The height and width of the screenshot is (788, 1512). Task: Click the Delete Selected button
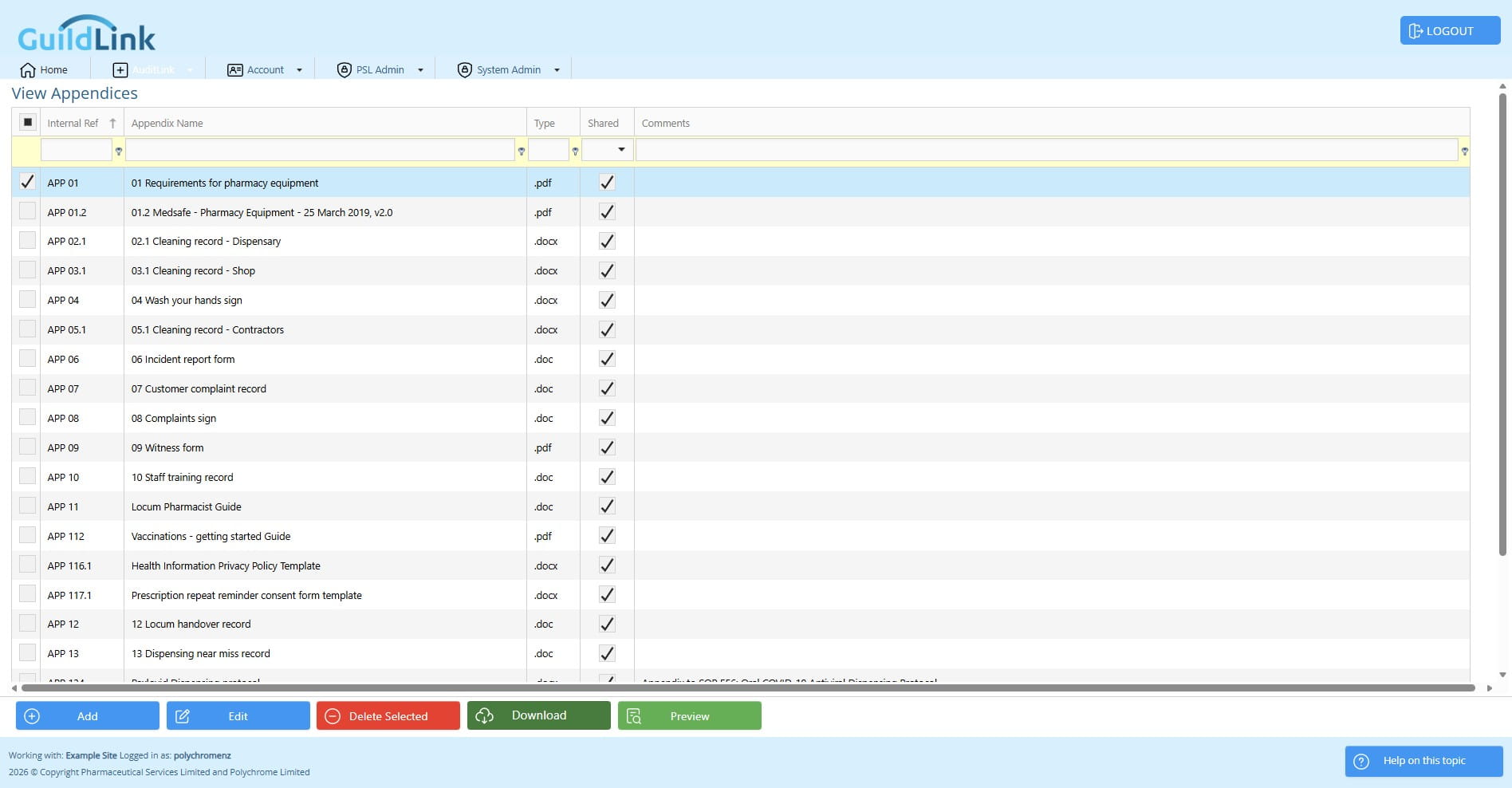[x=388, y=716]
